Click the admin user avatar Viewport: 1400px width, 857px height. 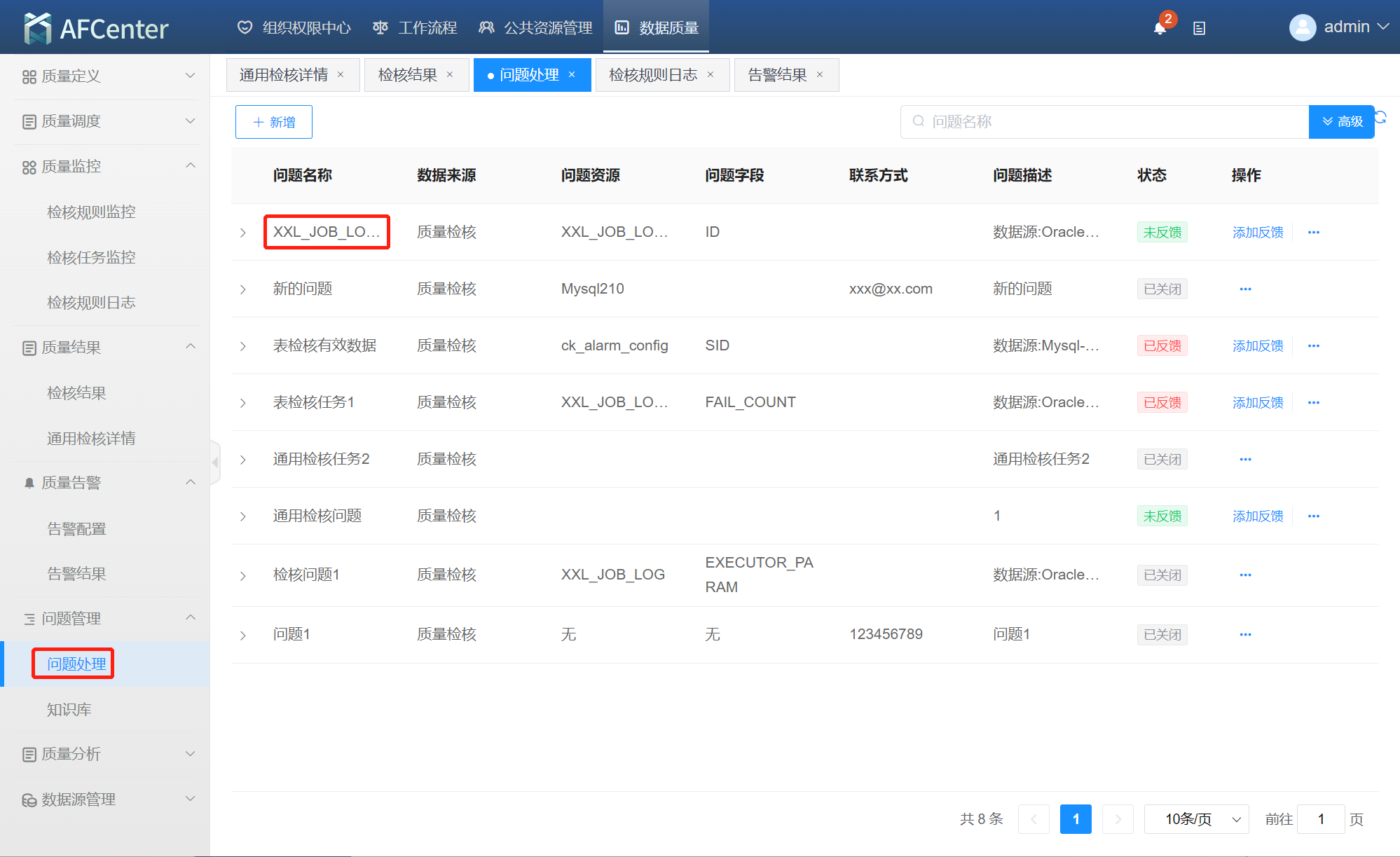1302,27
